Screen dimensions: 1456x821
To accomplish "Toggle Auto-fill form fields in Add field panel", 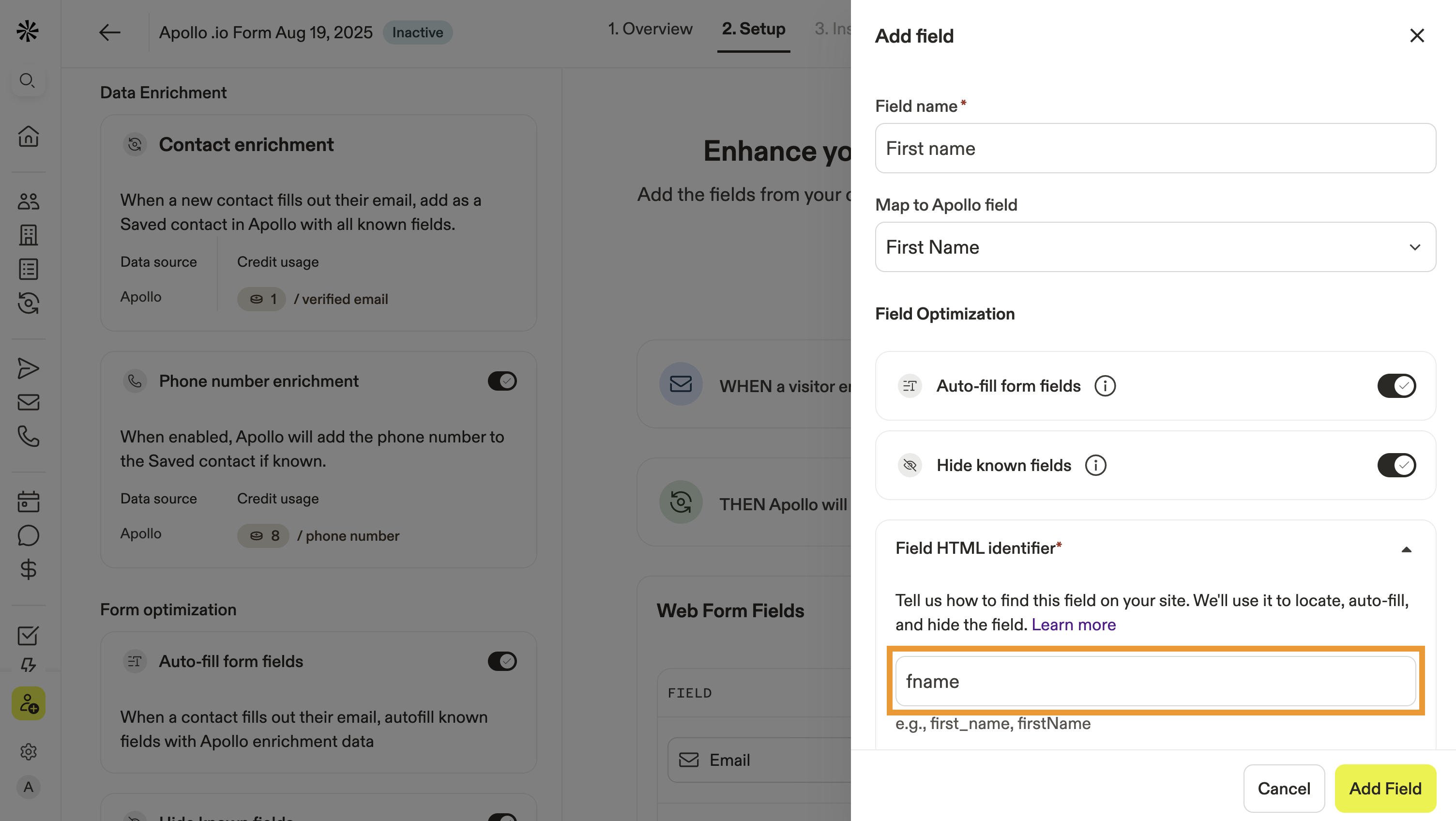I will pyautogui.click(x=1396, y=386).
